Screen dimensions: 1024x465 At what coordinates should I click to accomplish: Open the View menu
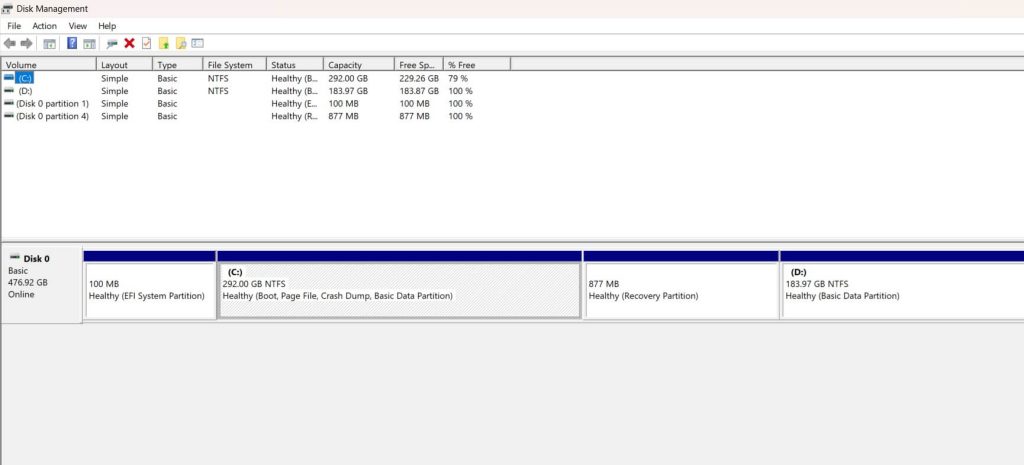point(77,26)
